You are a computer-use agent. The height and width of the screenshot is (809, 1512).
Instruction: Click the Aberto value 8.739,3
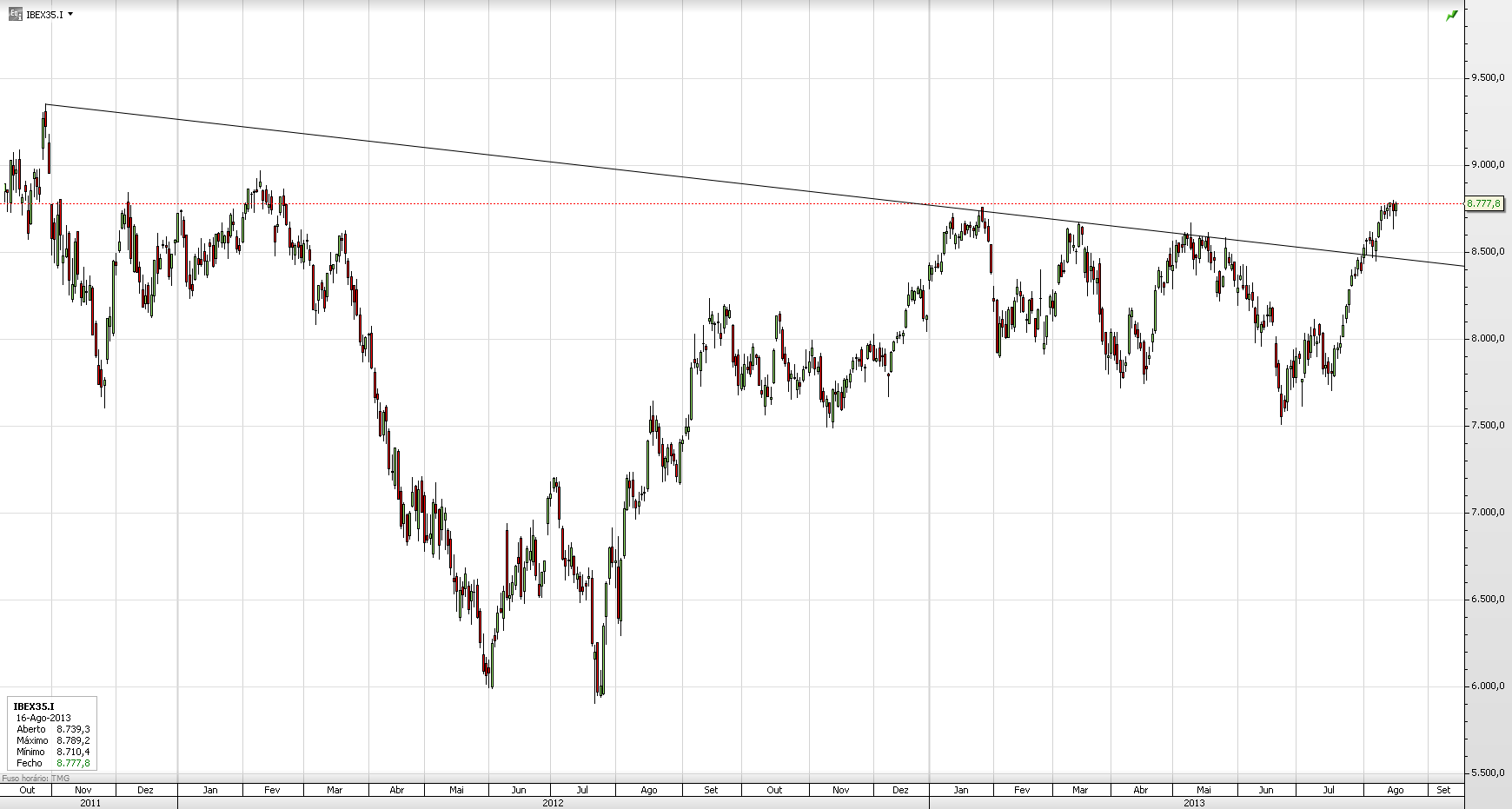[73, 730]
